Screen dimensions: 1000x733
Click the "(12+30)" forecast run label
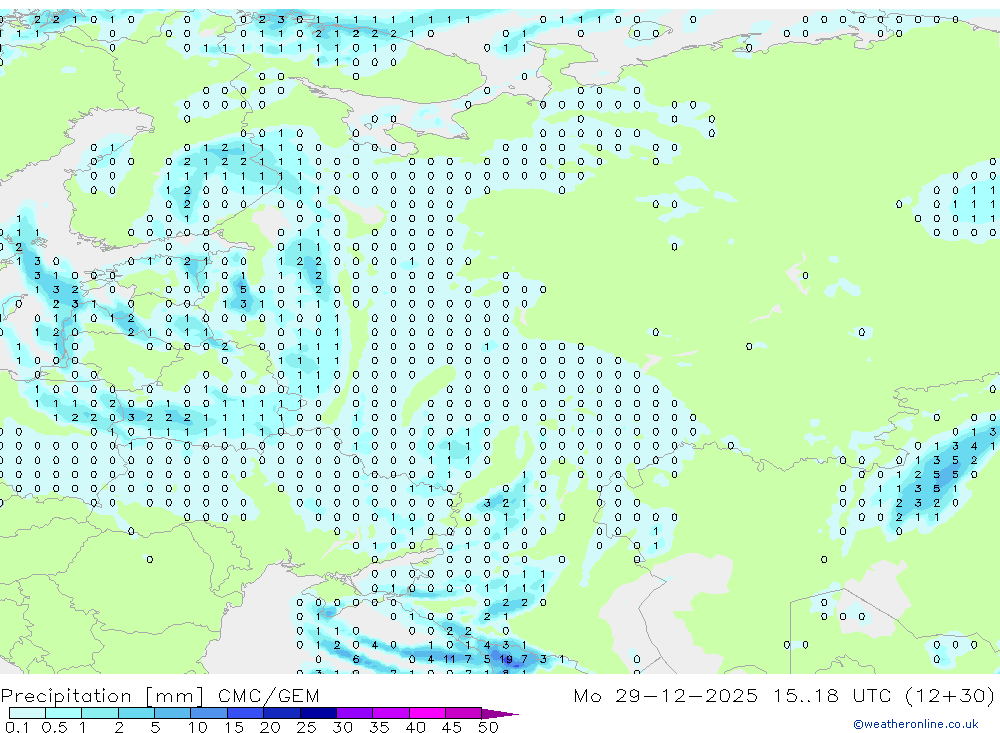click(950, 695)
